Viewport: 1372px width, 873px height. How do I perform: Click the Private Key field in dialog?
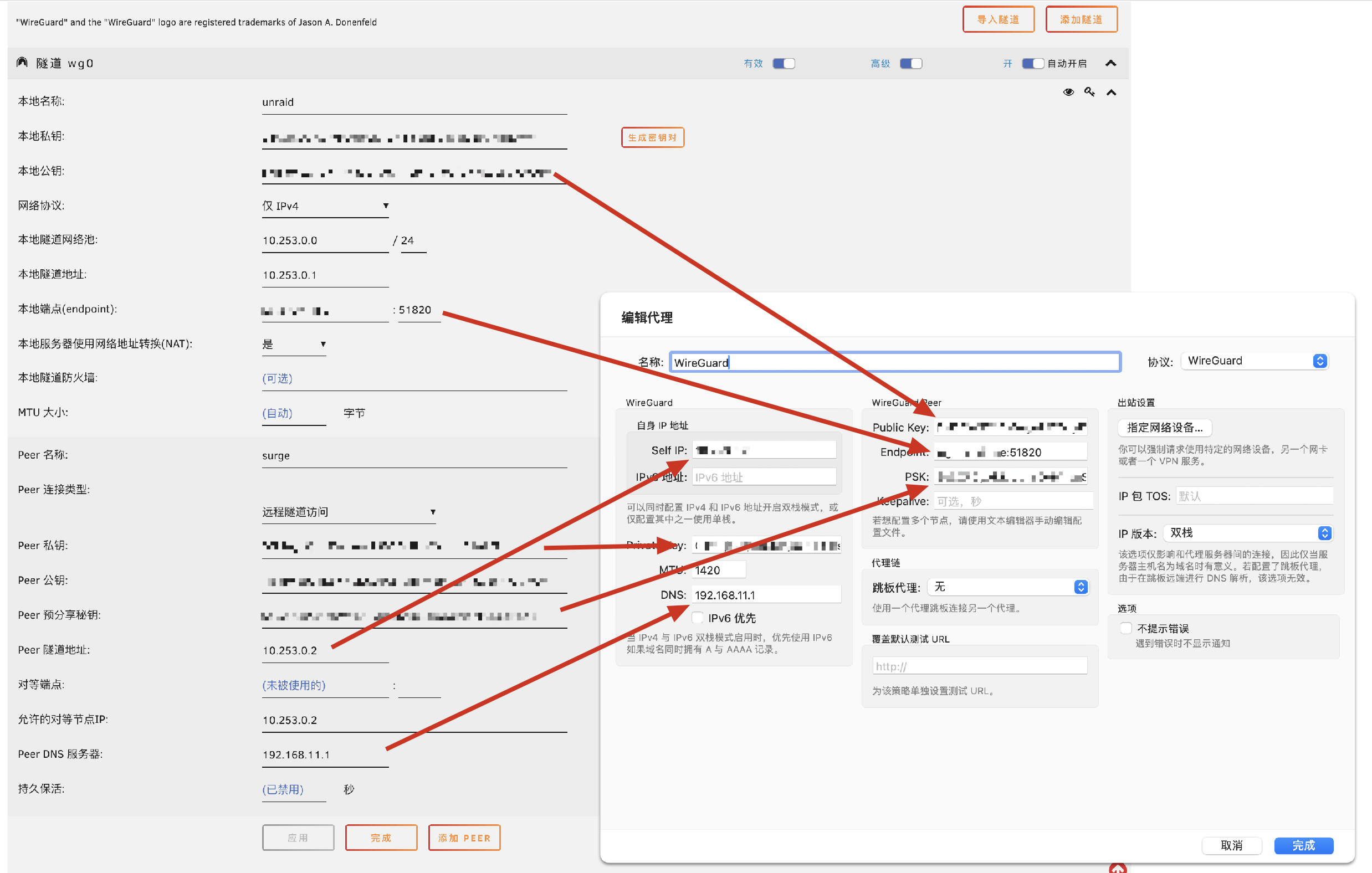766,546
